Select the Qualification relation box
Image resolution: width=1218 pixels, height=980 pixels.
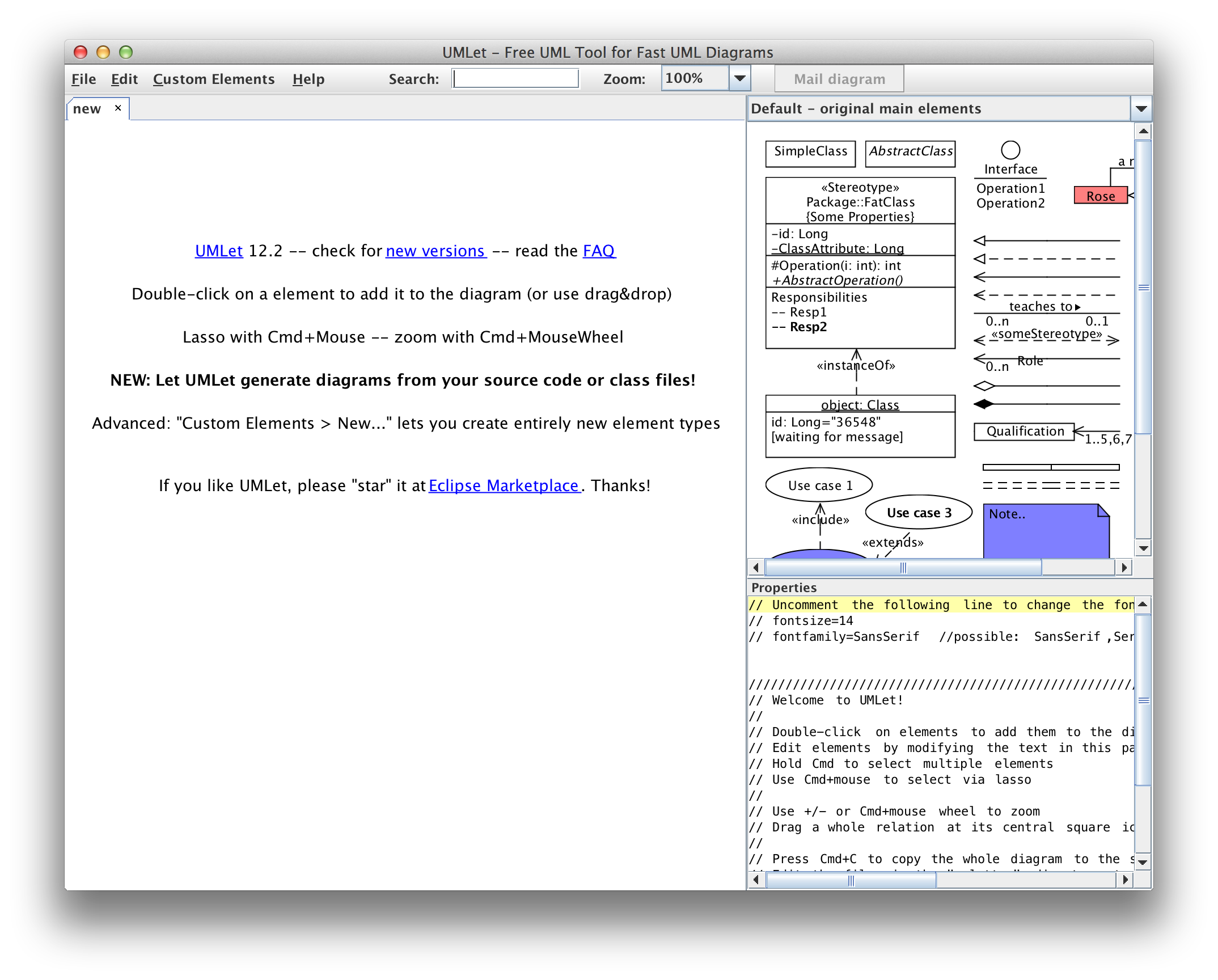click(x=1024, y=432)
